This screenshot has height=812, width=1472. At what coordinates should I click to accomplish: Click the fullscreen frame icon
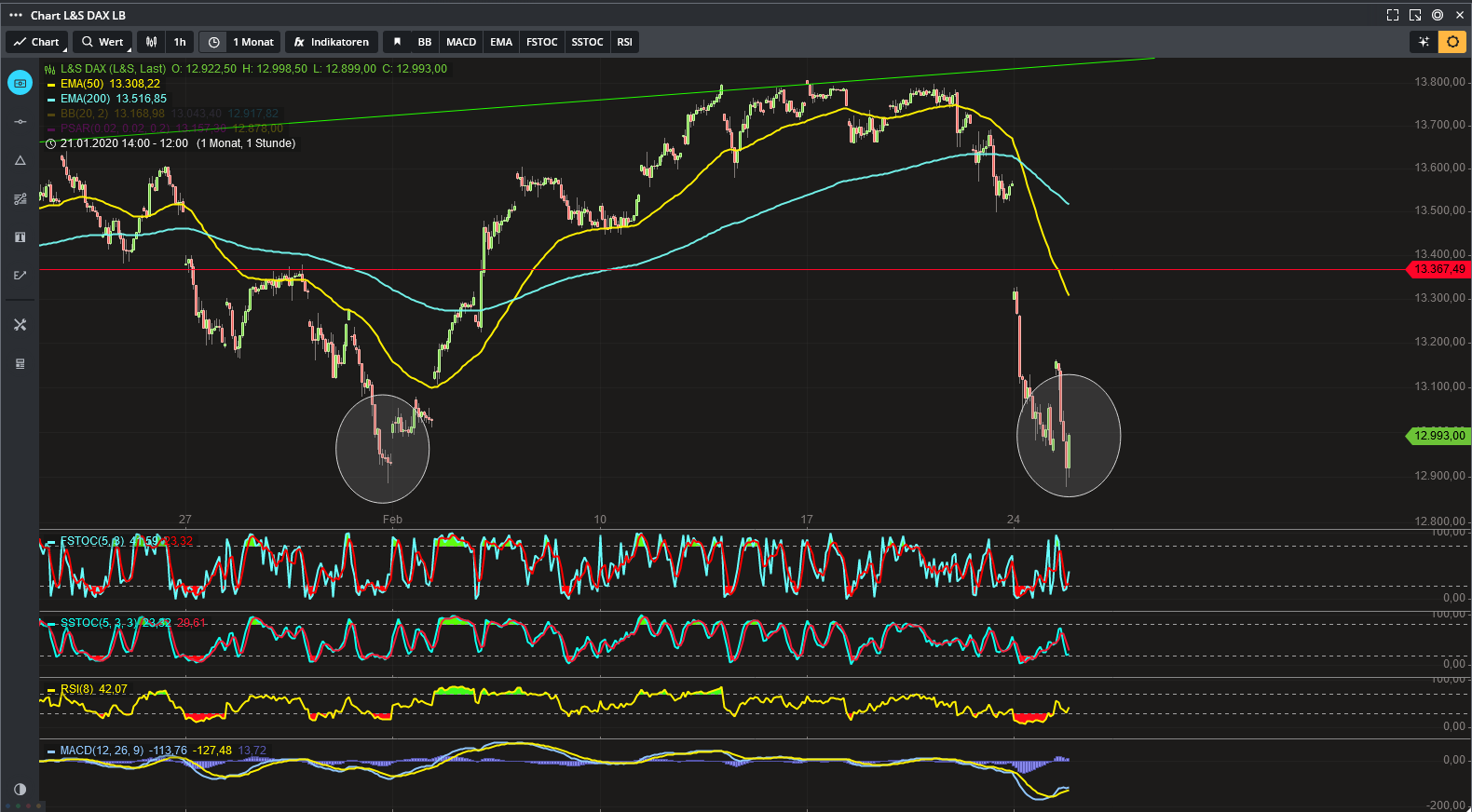click(1393, 15)
